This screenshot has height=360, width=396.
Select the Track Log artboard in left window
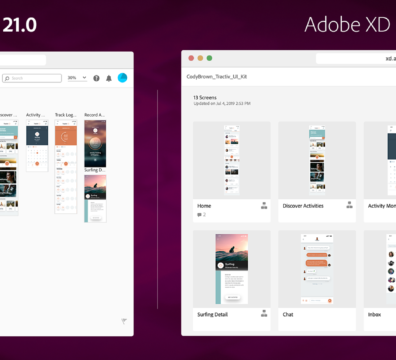coord(66,166)
